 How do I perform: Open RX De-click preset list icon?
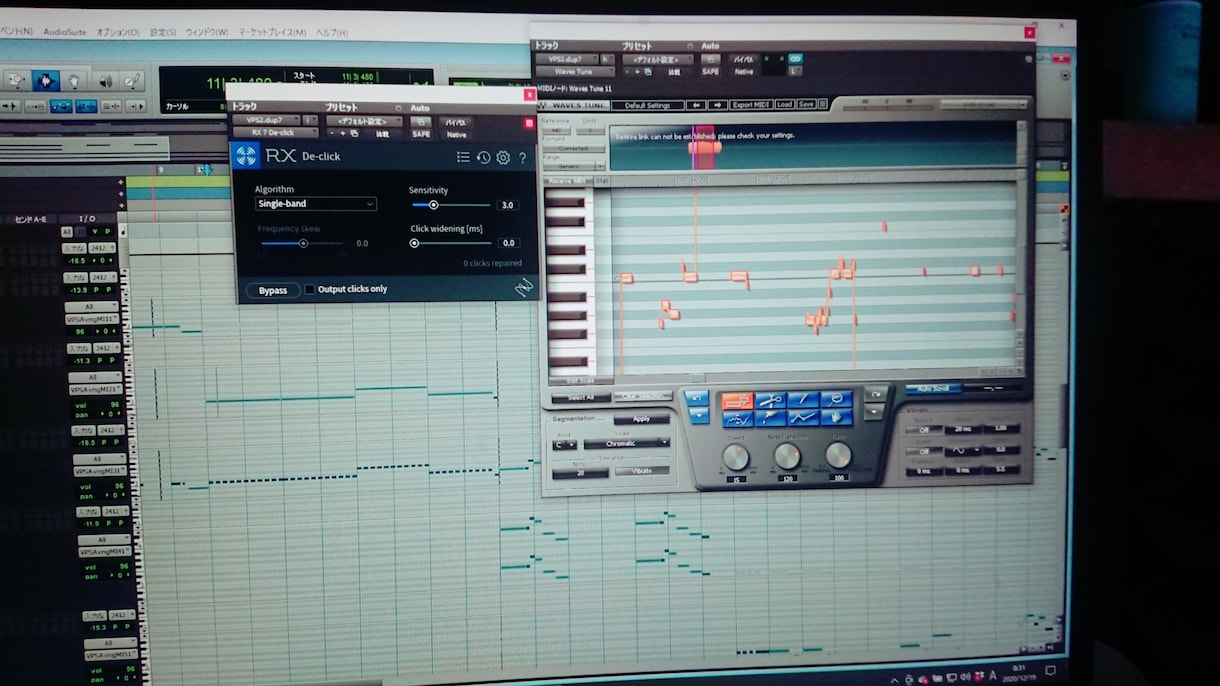pyautogui.click(x=463, y=157)
